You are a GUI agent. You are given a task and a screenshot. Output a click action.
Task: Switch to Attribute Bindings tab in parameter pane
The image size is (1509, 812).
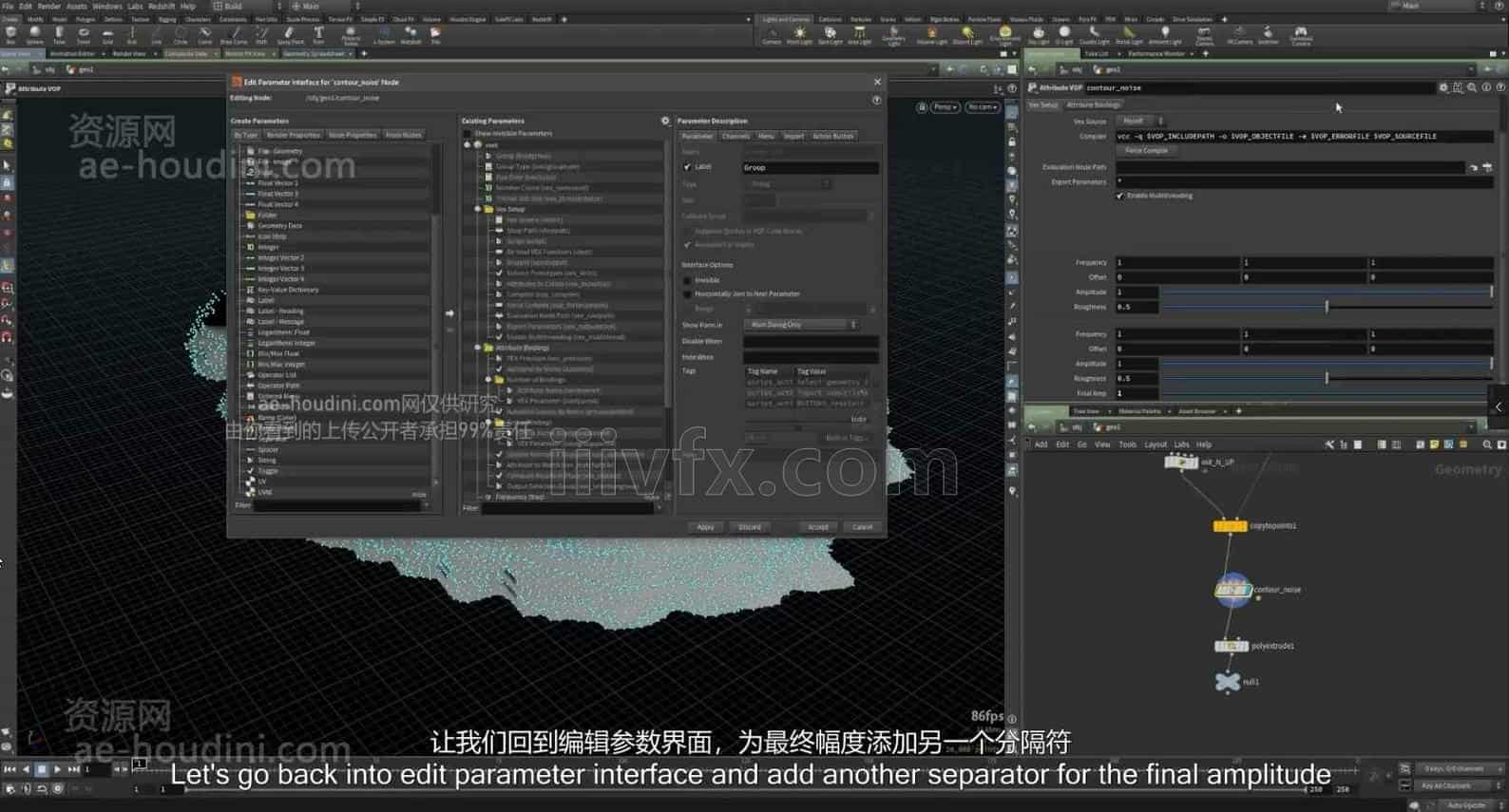[x=1093, y=104]
